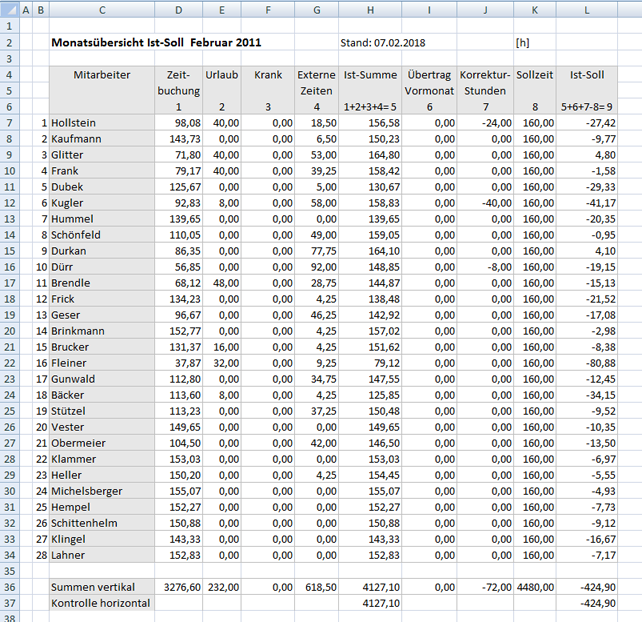Image resolution: width=642 pixels, height=622 pixels.
Task: Click the 'Urlaub' header cell
Action: click(x=222, y=75)
